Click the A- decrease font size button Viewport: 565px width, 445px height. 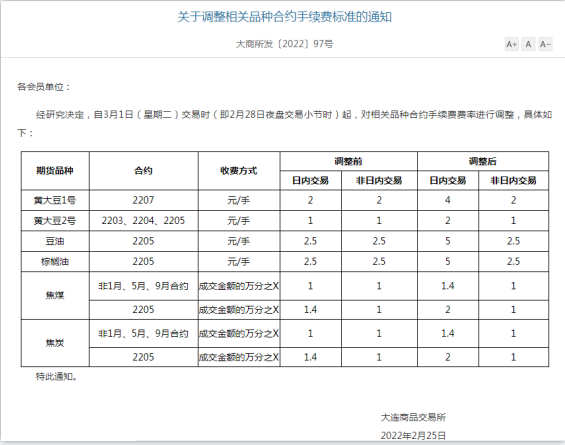point(545,44)
